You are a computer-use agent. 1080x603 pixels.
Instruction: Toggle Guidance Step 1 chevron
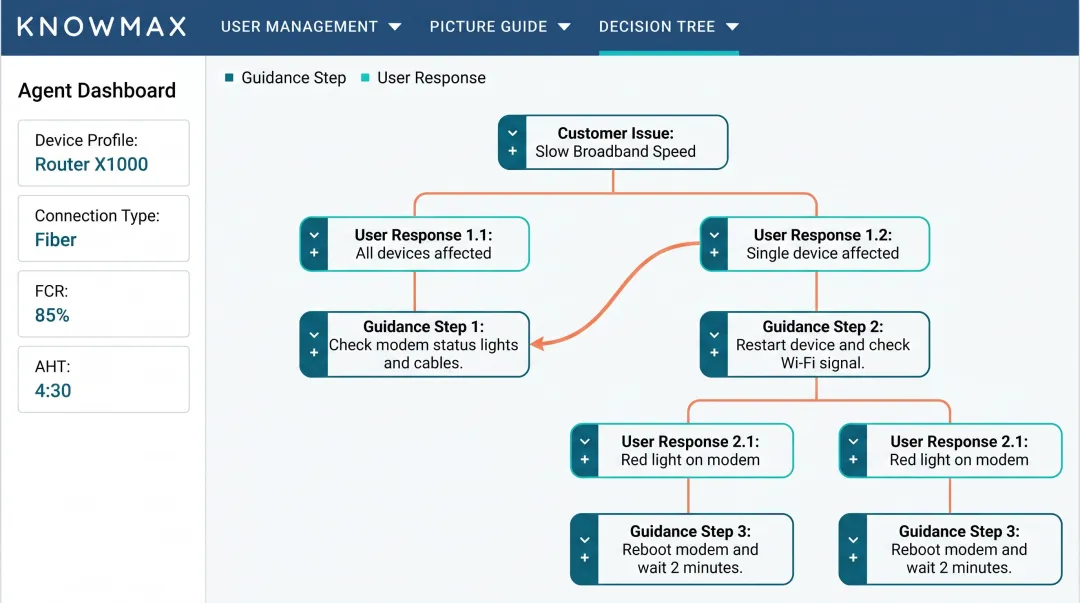(314, 335)
